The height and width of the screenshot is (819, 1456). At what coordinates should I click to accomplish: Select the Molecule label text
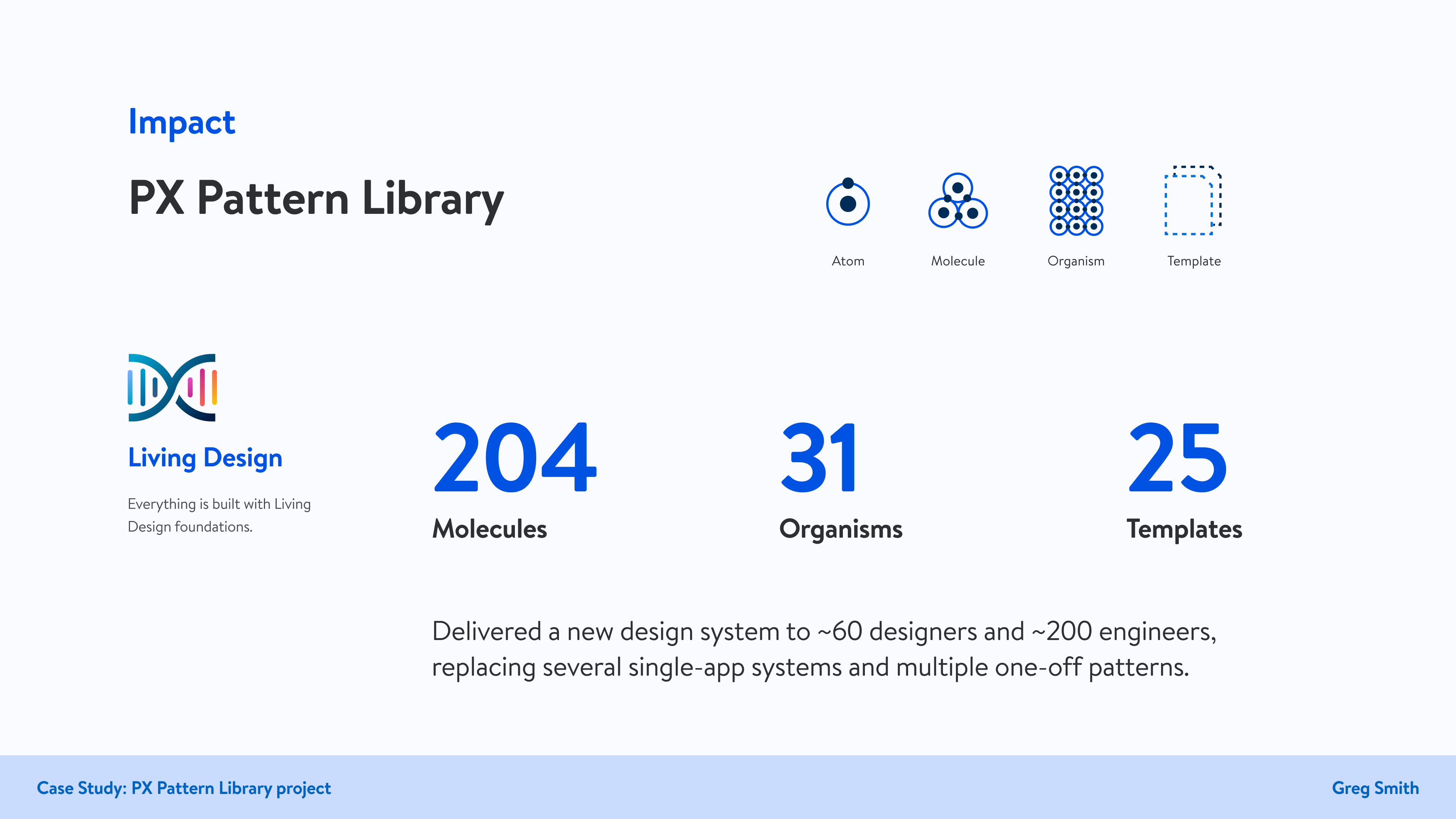[x=959, y=260]
